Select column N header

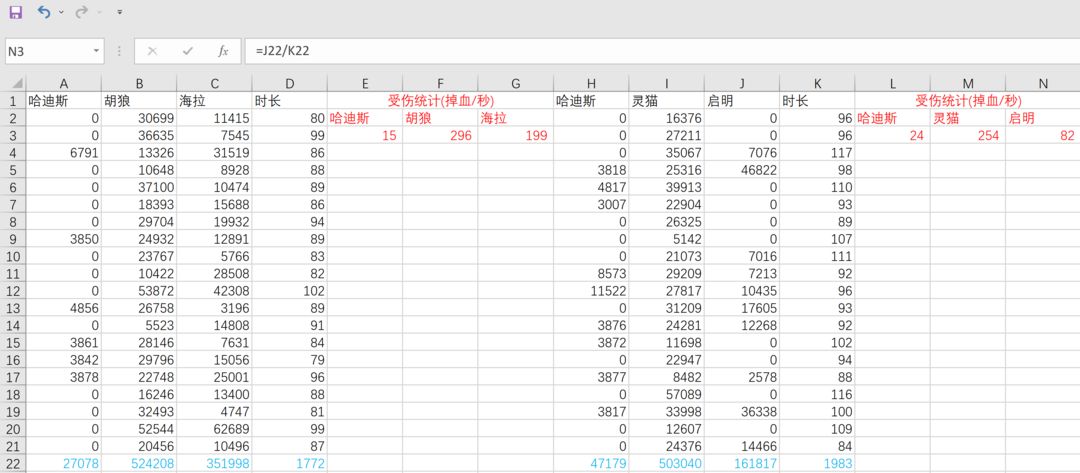[x=1043, y=83]
